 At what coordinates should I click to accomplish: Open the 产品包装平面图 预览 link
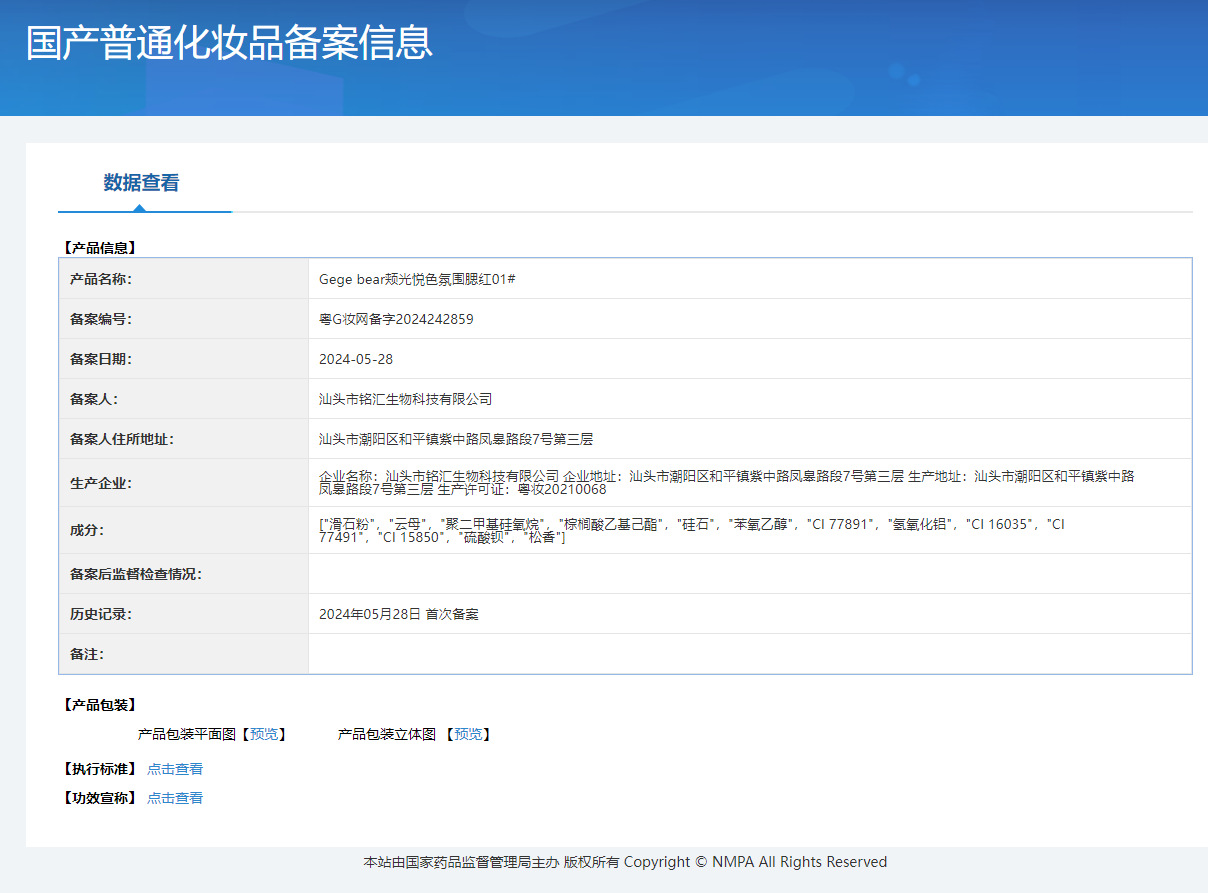[x=264, y=733]
